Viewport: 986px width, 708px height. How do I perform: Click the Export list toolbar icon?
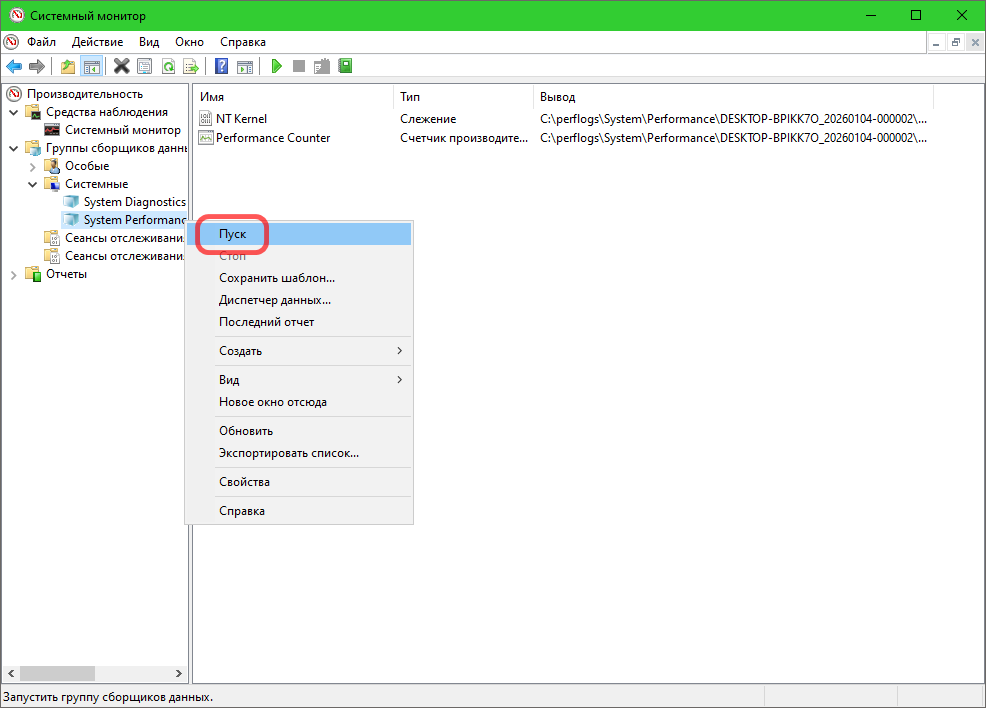tap(191, 66)
